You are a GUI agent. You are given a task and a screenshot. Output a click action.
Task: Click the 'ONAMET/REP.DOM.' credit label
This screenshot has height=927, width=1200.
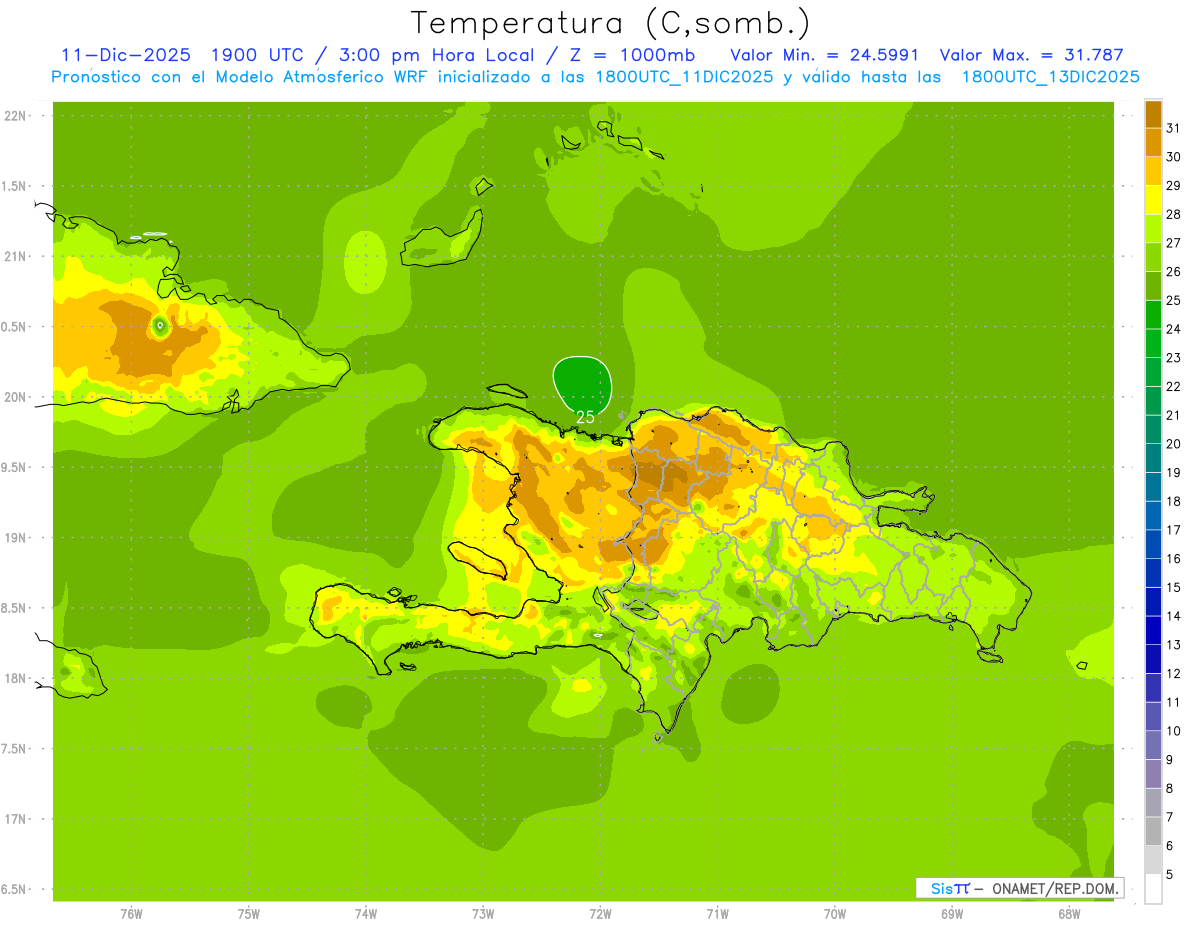[1054, 888]
